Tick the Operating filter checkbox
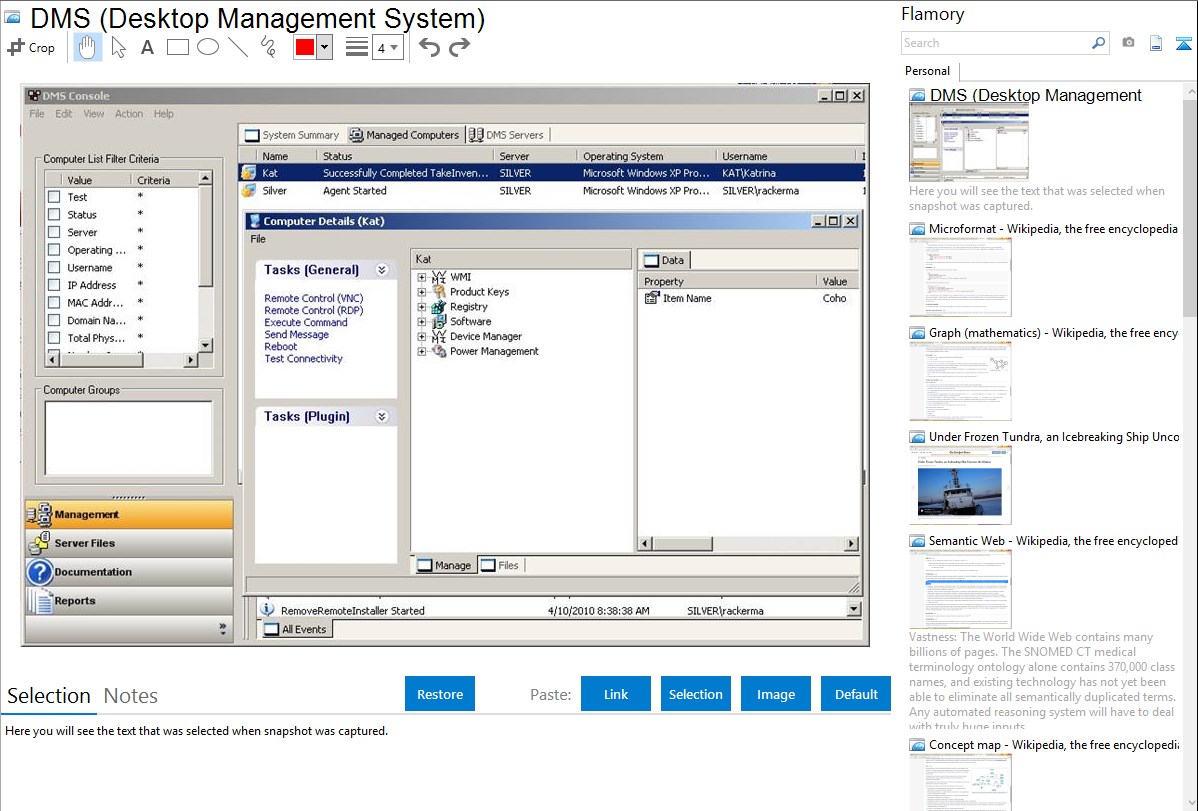The height and width of the screenshot is (811, 1198). [x=54, y=250]
